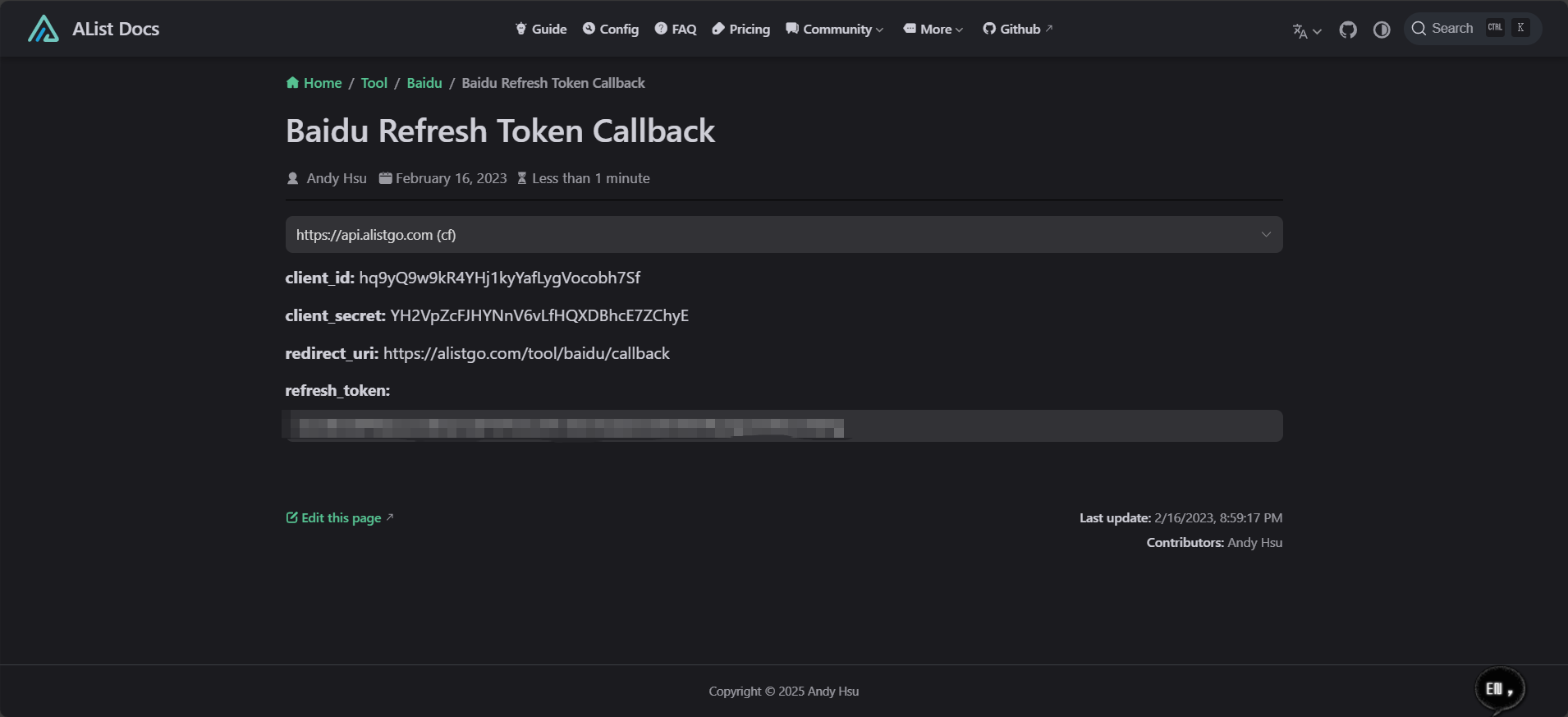Go to Tool in breadcrumb
Viewport: 1568px width, 717px height.
[x=374, y=83]
